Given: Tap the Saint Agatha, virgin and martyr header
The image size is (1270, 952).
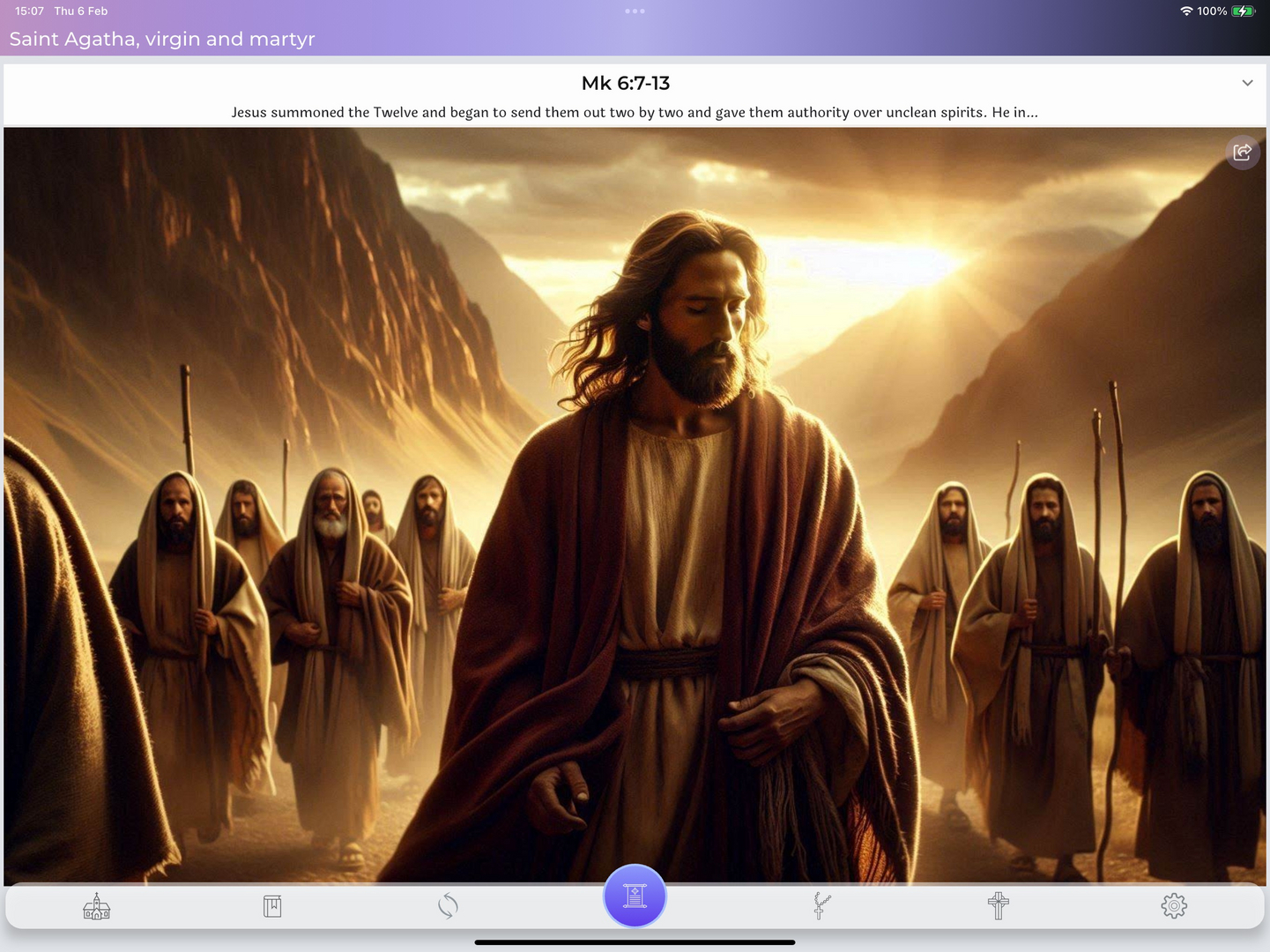Looking at the screenshot, I should (x=162, y=39).
